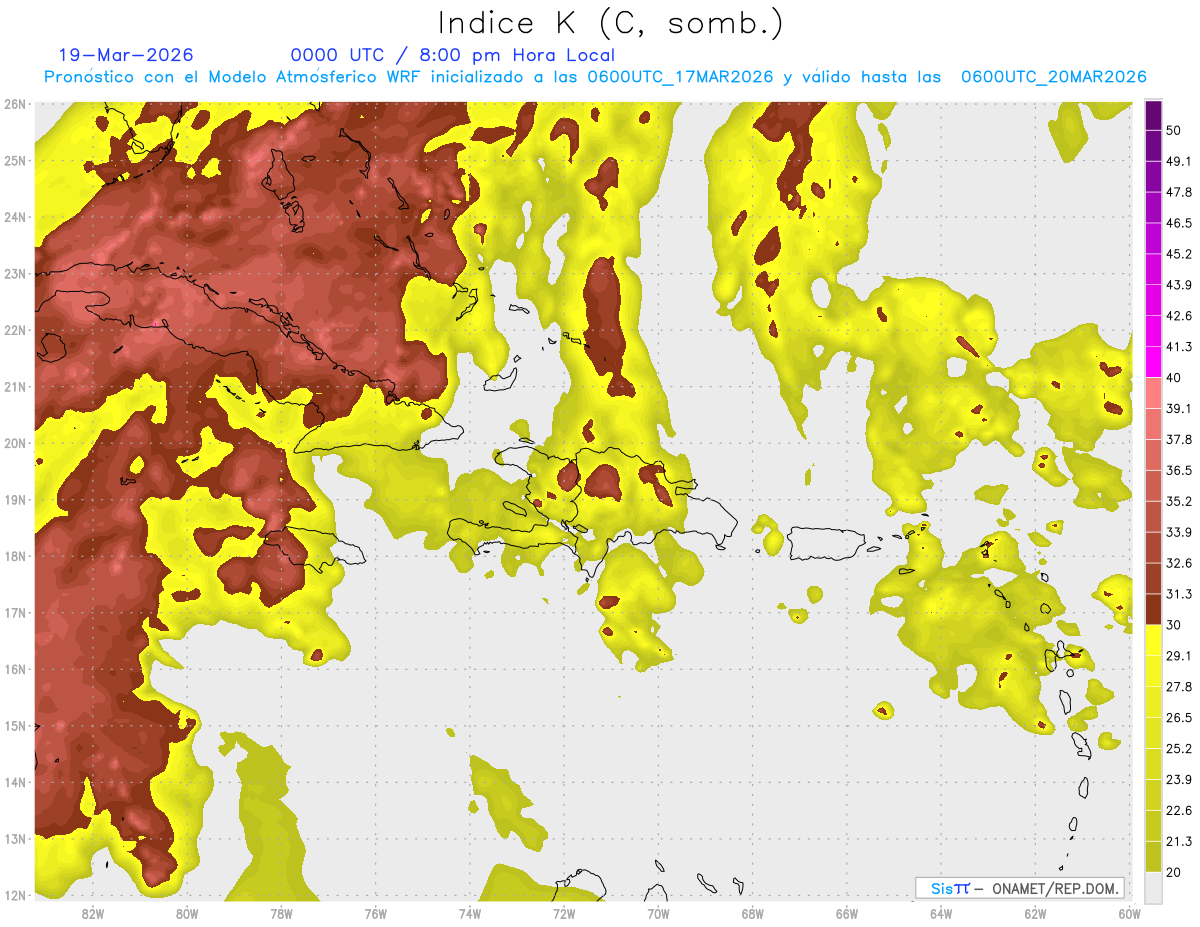The image size is (1200, 927).
Task: Click the valid-until time 0600UTC_20MAR2026
Action: point(1053,77)
